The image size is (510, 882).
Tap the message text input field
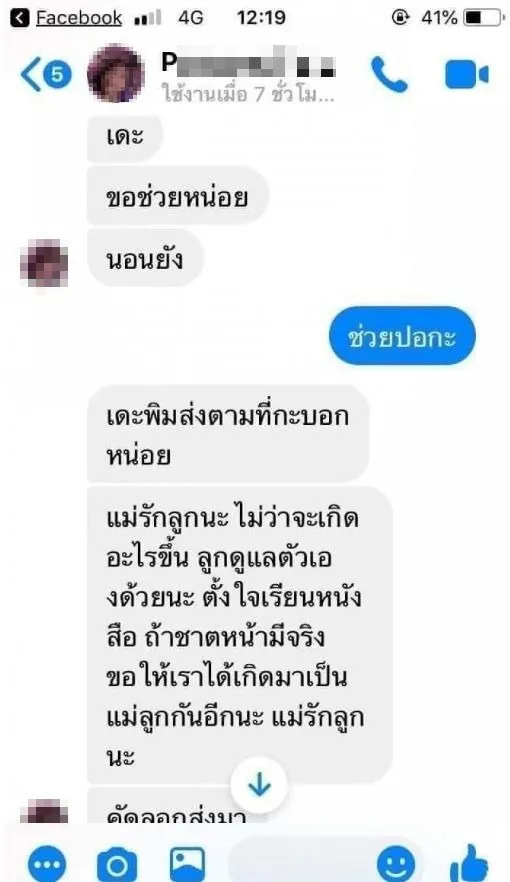(301, 863)
